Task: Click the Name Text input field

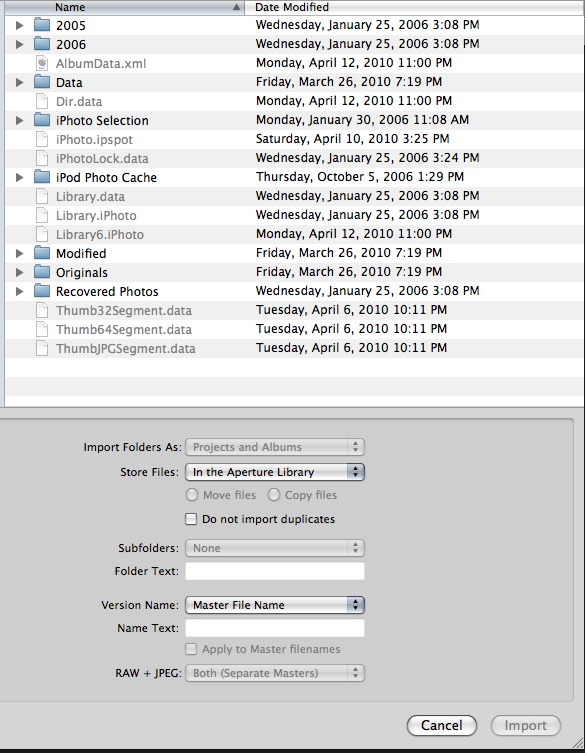Action: [x=275, y=628]
